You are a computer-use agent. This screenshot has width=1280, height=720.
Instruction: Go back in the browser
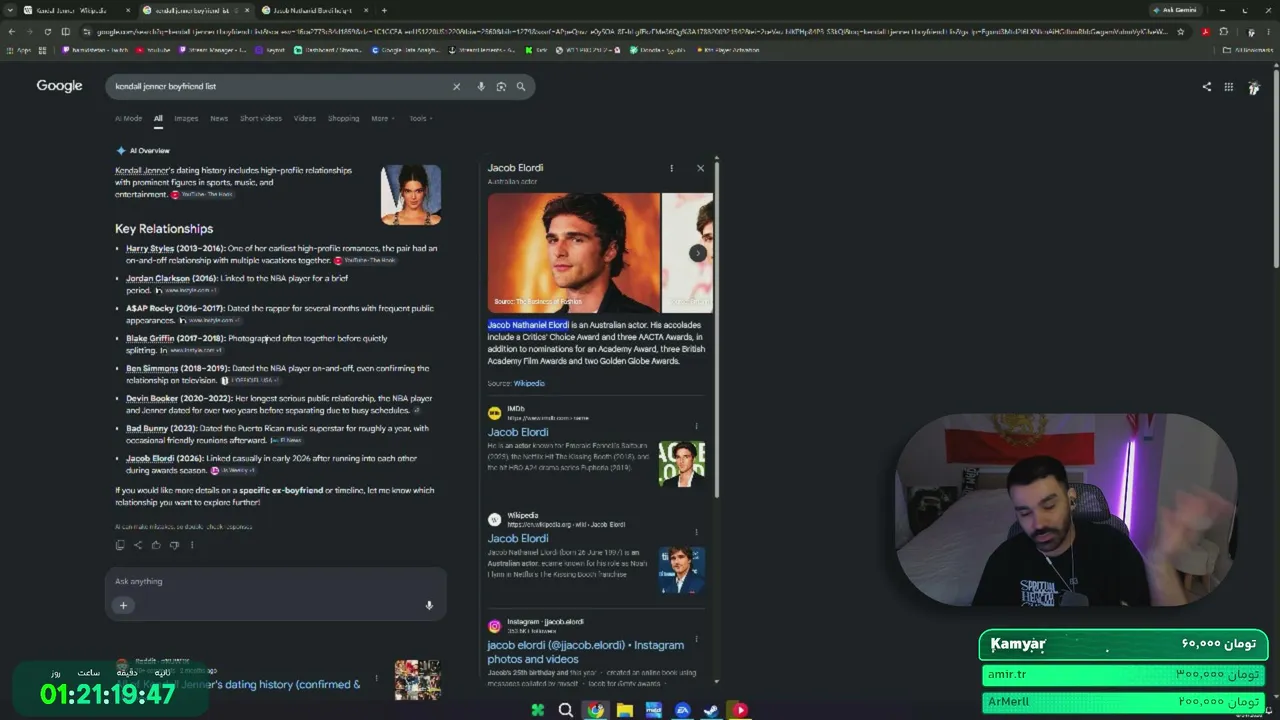point(11,32)
